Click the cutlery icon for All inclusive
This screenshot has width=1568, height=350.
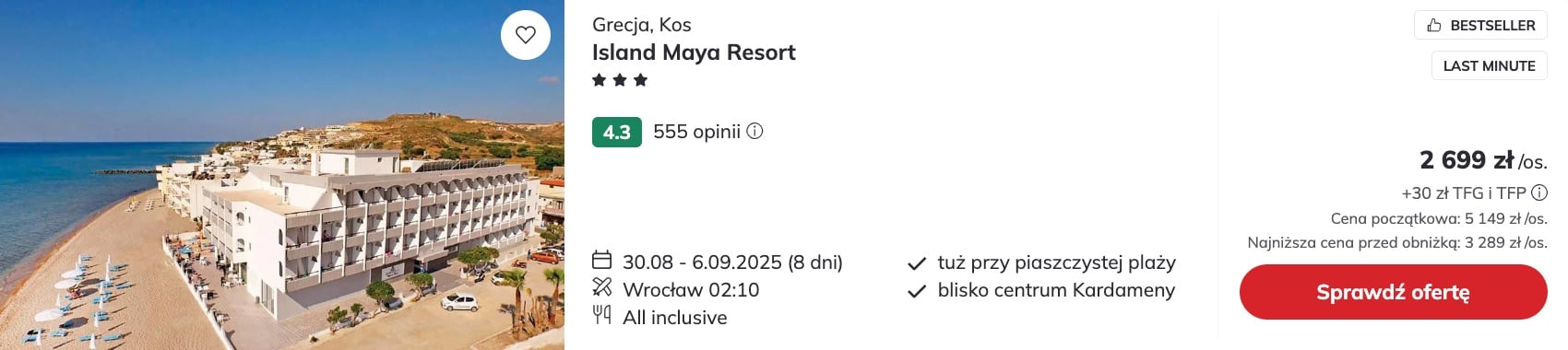coord(601,315)
